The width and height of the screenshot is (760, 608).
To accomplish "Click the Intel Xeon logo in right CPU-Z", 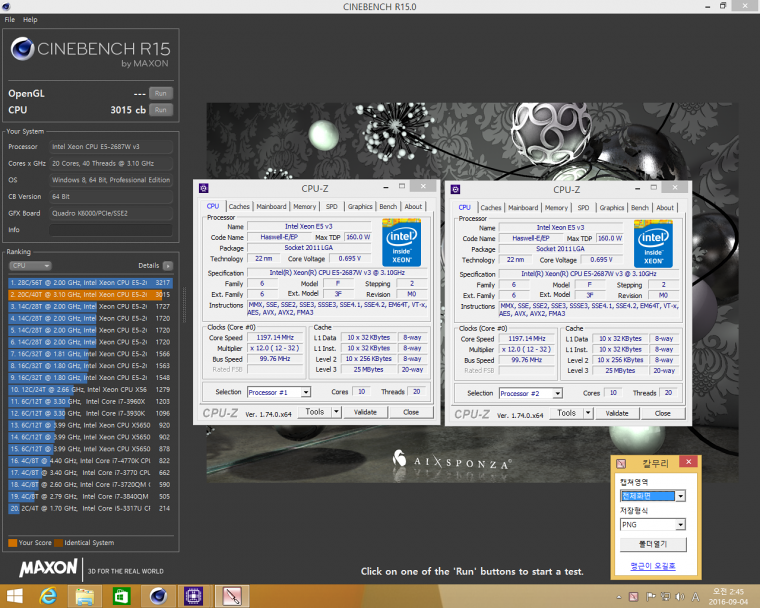I will tap(653, 243).
